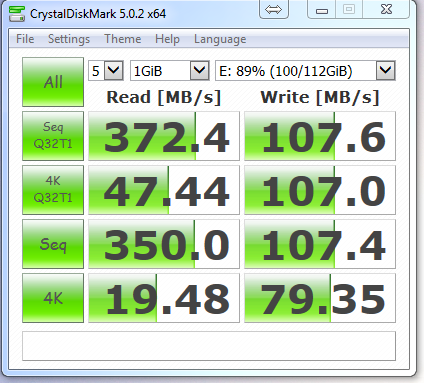Click the 4K read result 19.48
The width and height of the screenshot is (424, 383).
pyautogui.click(x=164, y=298)
